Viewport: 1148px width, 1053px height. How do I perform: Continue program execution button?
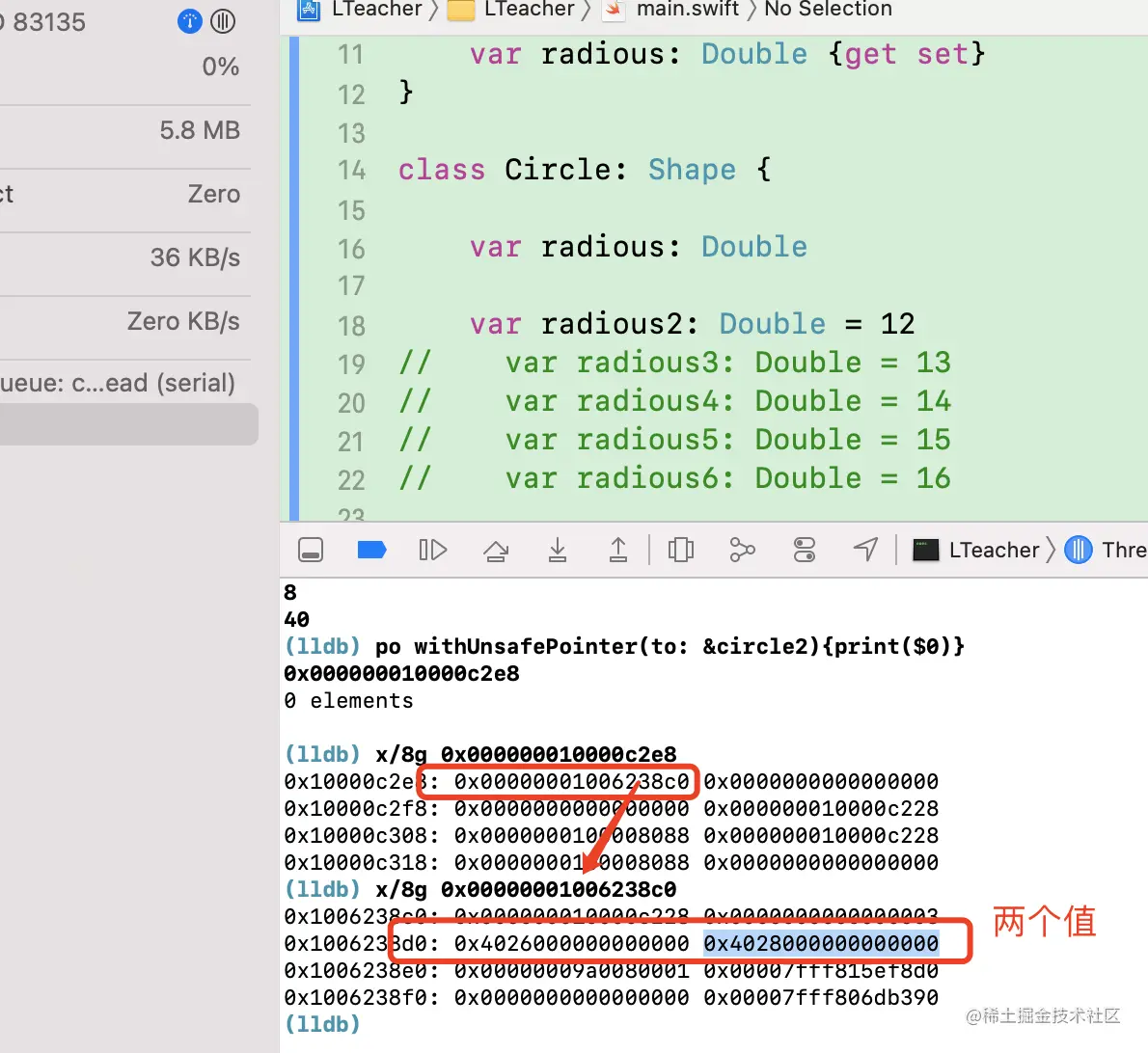[x=433, y=550]
